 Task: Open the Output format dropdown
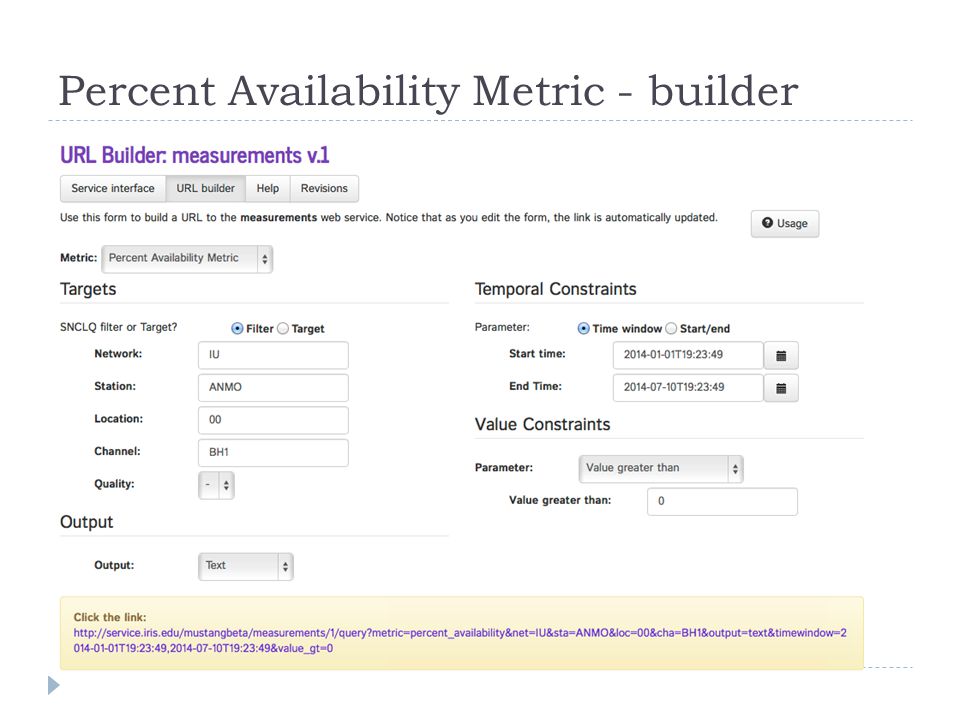tap(246, 566)
